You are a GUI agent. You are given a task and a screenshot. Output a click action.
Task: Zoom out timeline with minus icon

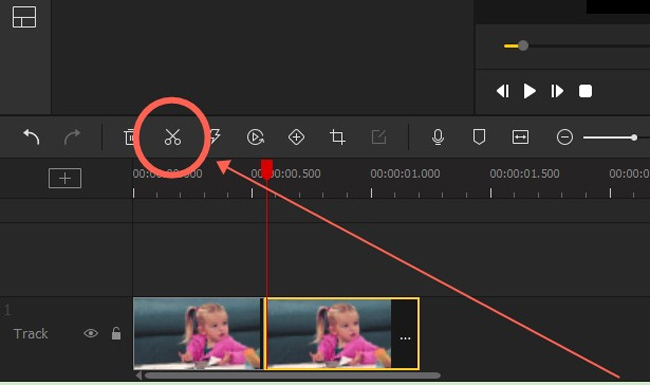pos(565,137)
